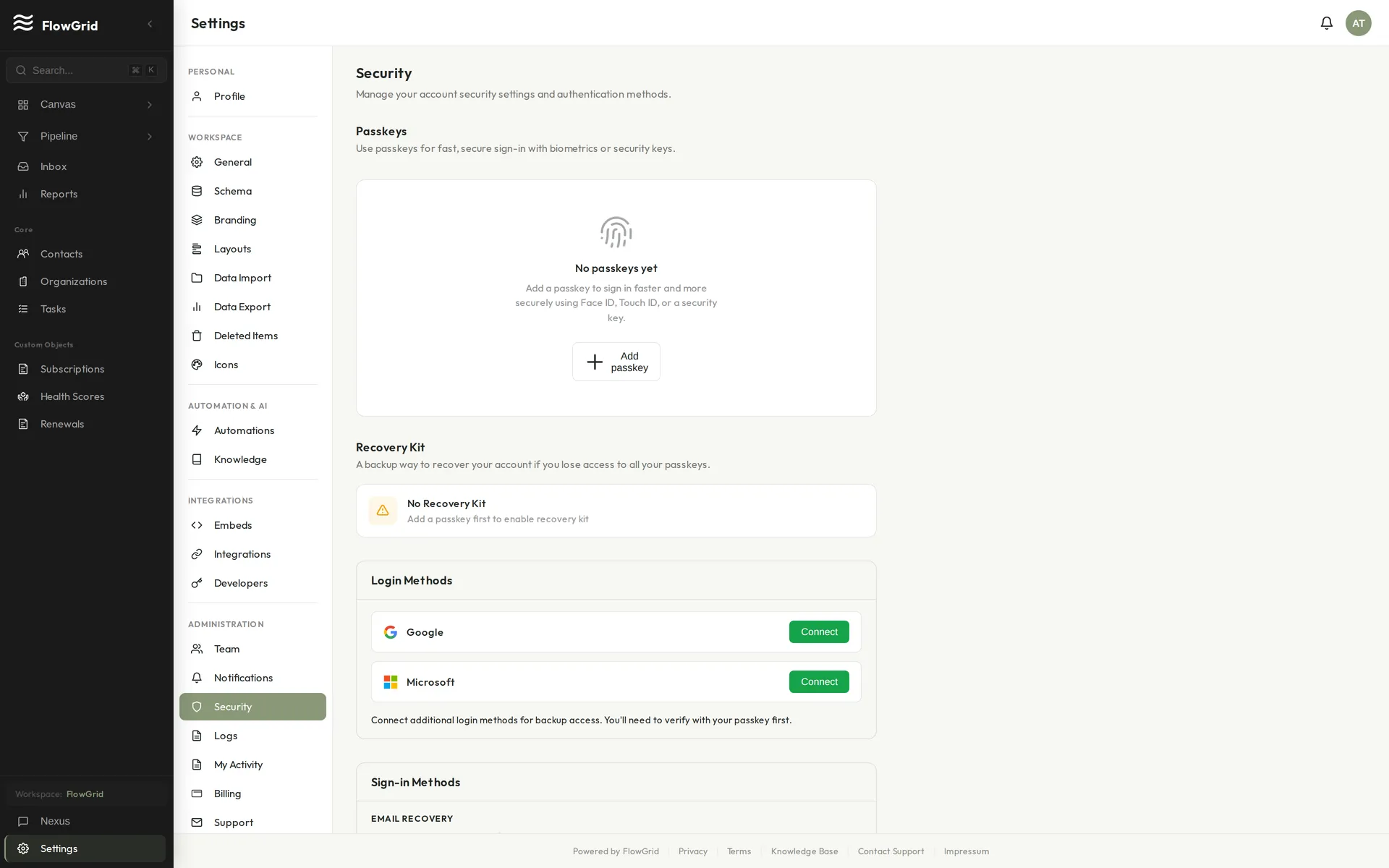Click the Support envelope icon
The width and height of the screenshot is (1389, 868).
pyautogui.click(x=197, y=822)
